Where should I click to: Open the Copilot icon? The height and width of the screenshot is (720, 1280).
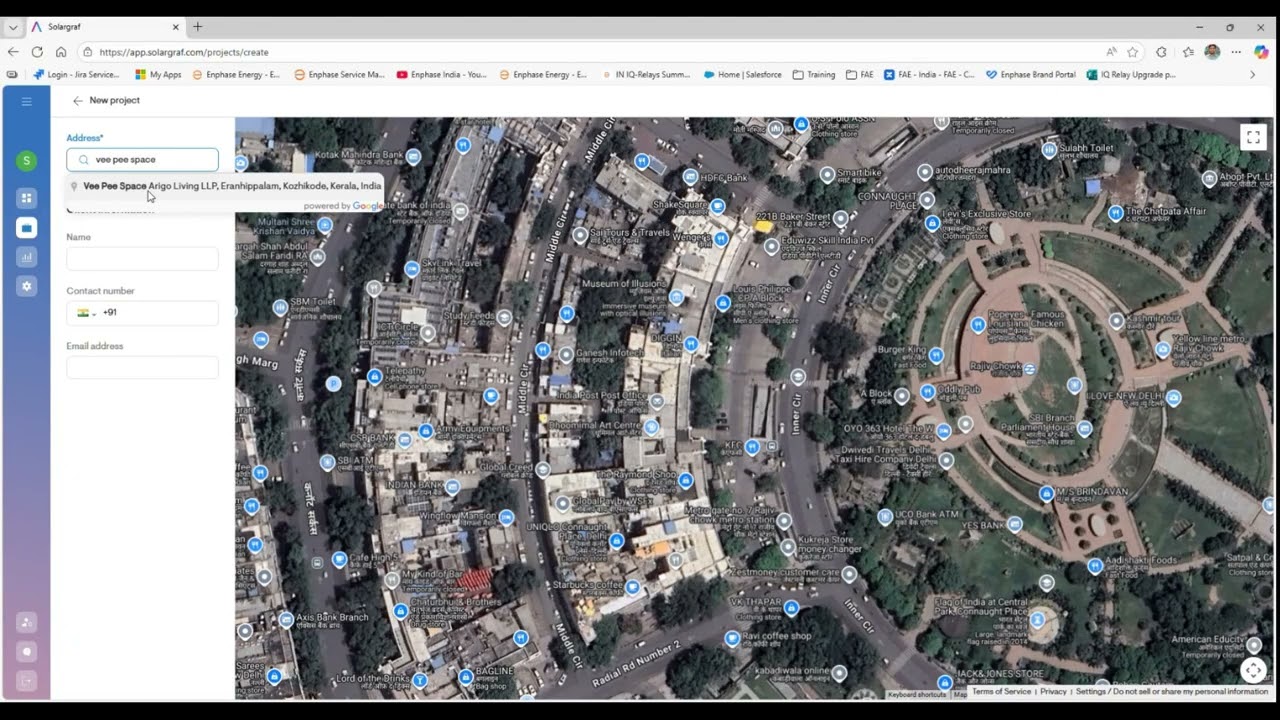1261,52
